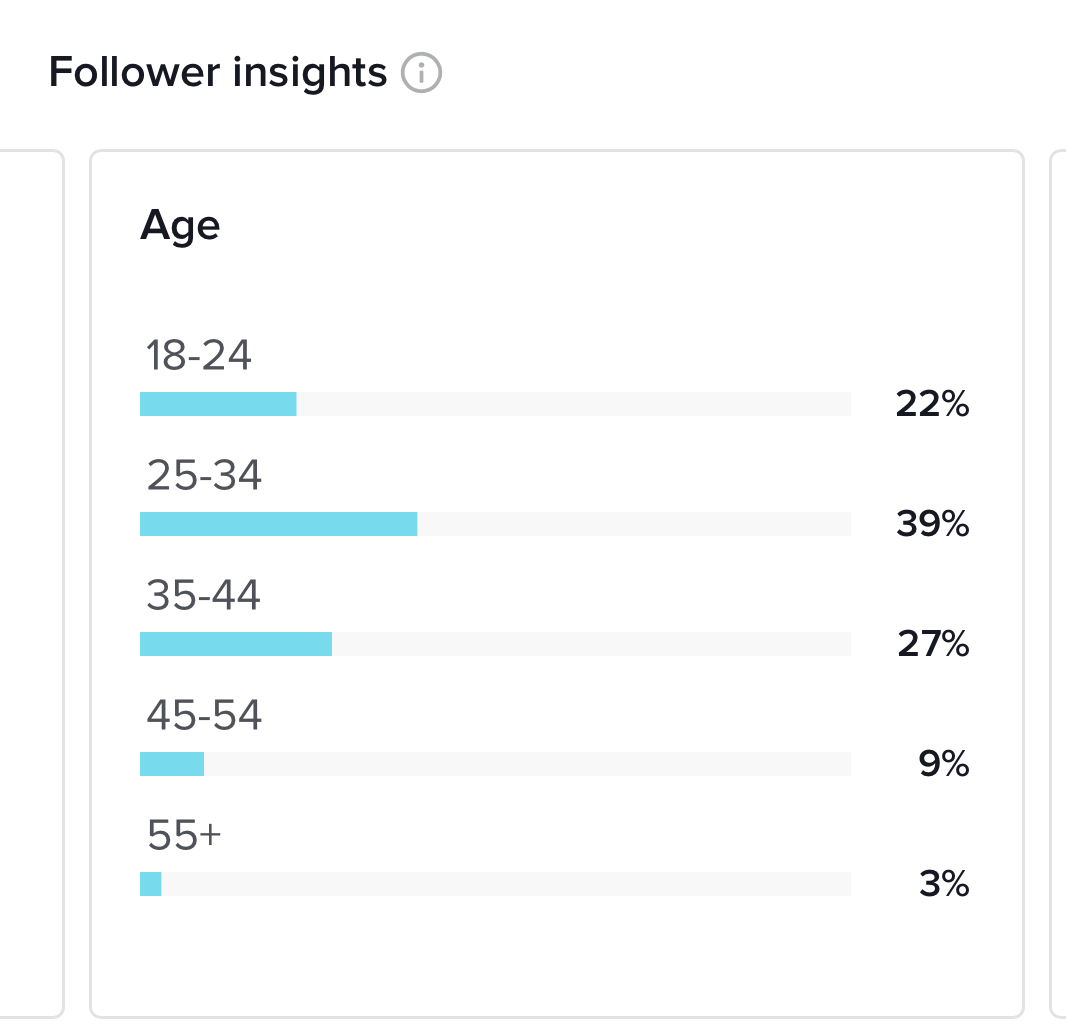The height and width of the screenshot is (1033, 1066).
Task: Click the 18-24 blue progress bar
Action: [x=218, y=404]
